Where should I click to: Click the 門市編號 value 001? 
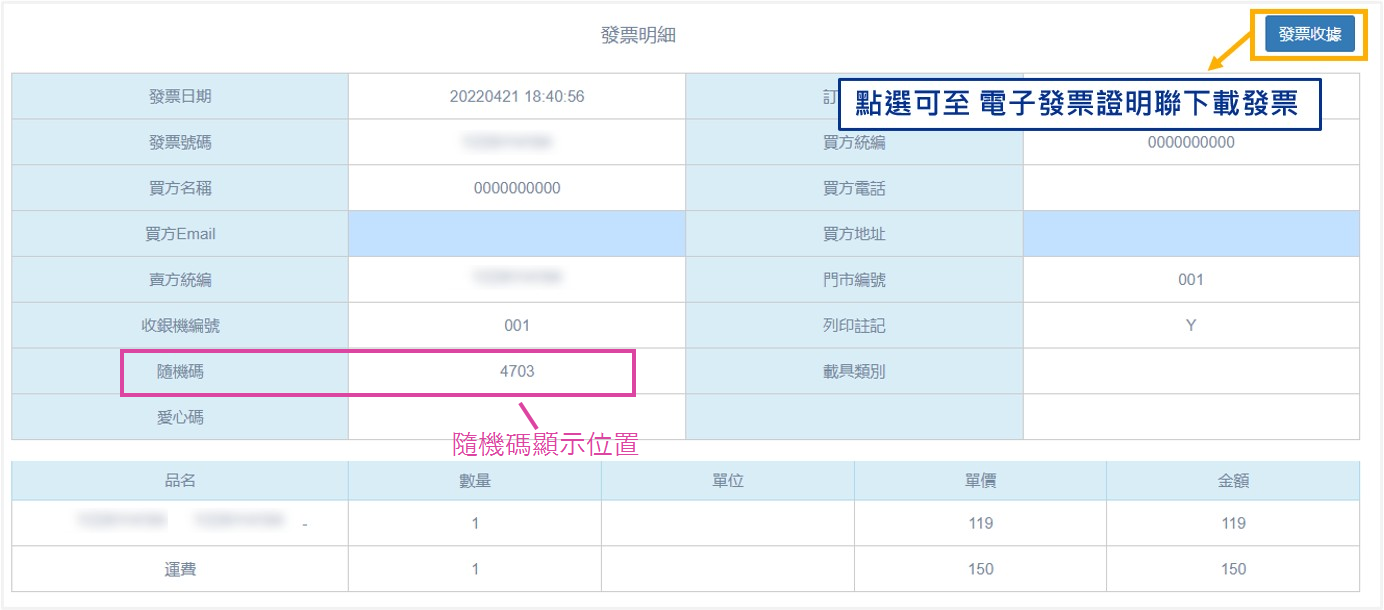(1190, 280)
